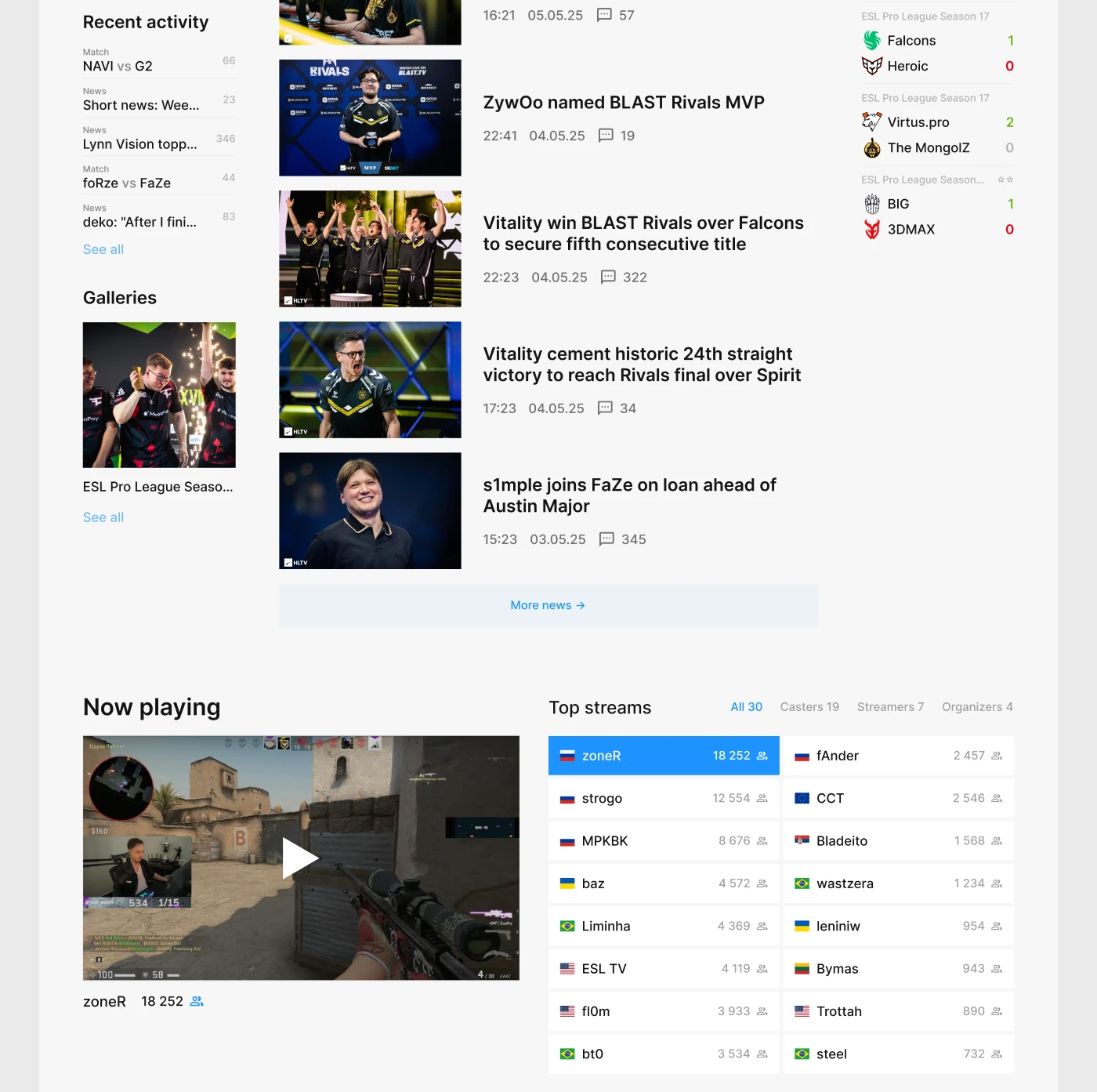This screenshot has width=1097, height=1092.
Task: Open the ZywOo named BLAST Rivals MVP article
Action: pyautogui.click(x=624, y=103)
